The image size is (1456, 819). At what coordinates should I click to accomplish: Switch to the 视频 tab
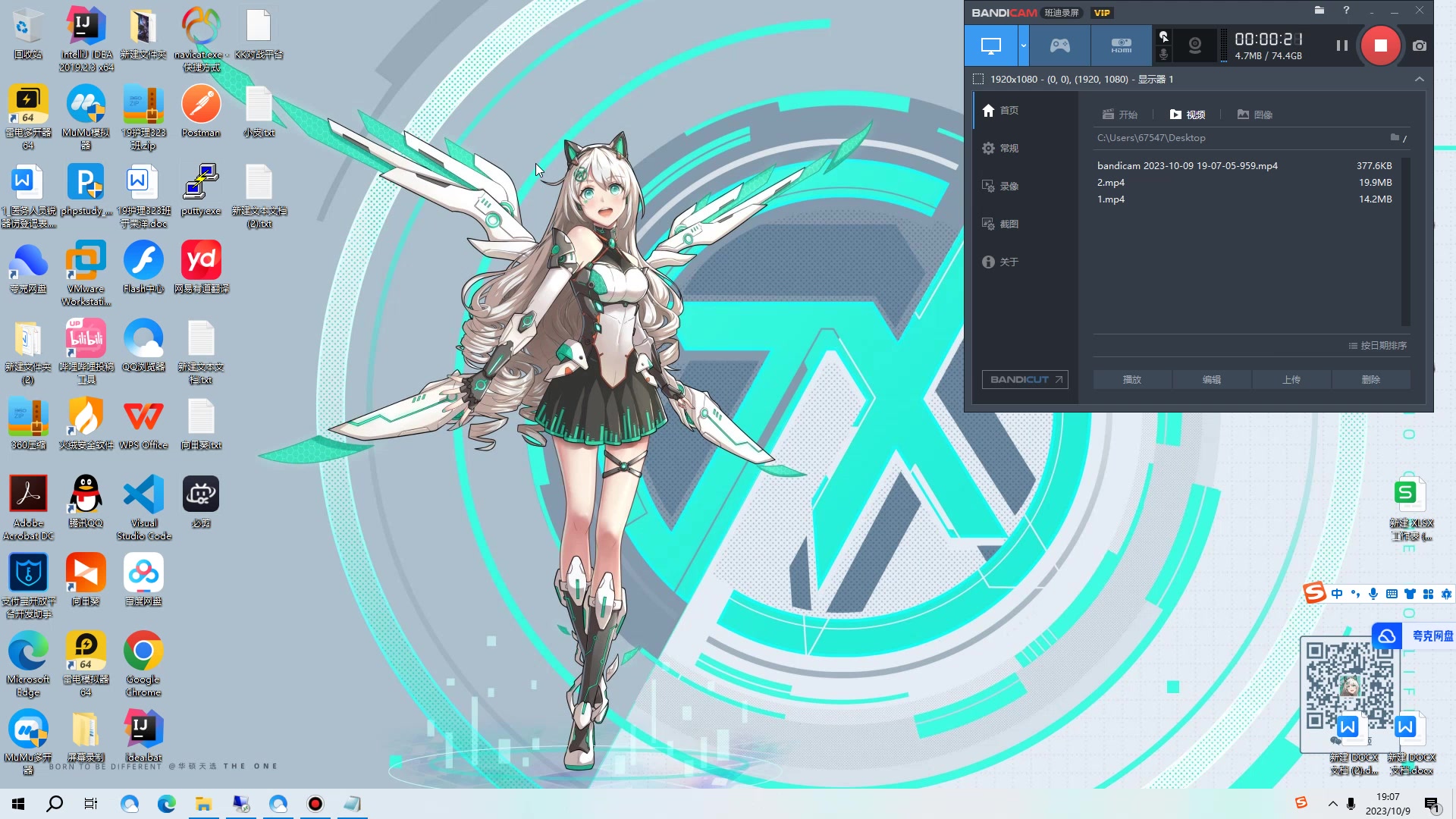pos(1188,115)
